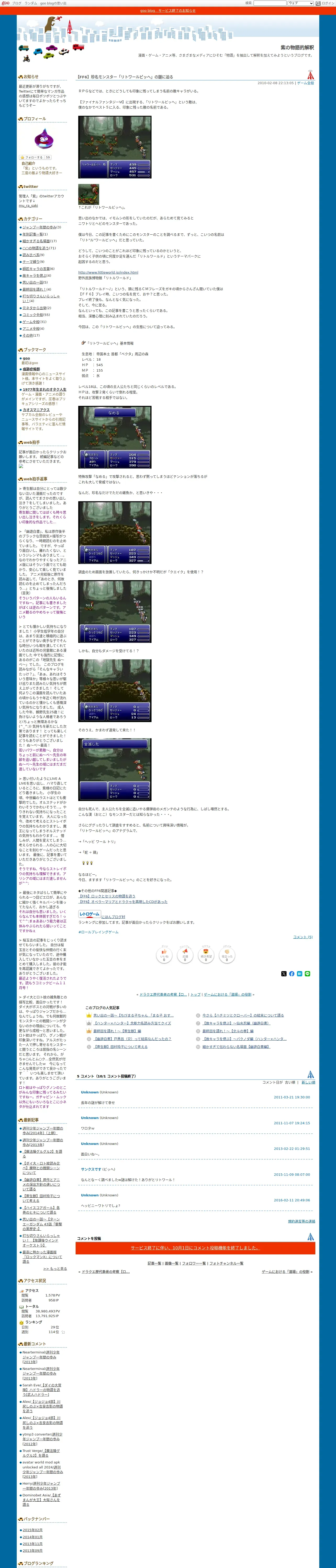Screen dimensions: 336x1568
Task: Click the tower icon beside comment count header
Action: click(x=310, y=1074)
